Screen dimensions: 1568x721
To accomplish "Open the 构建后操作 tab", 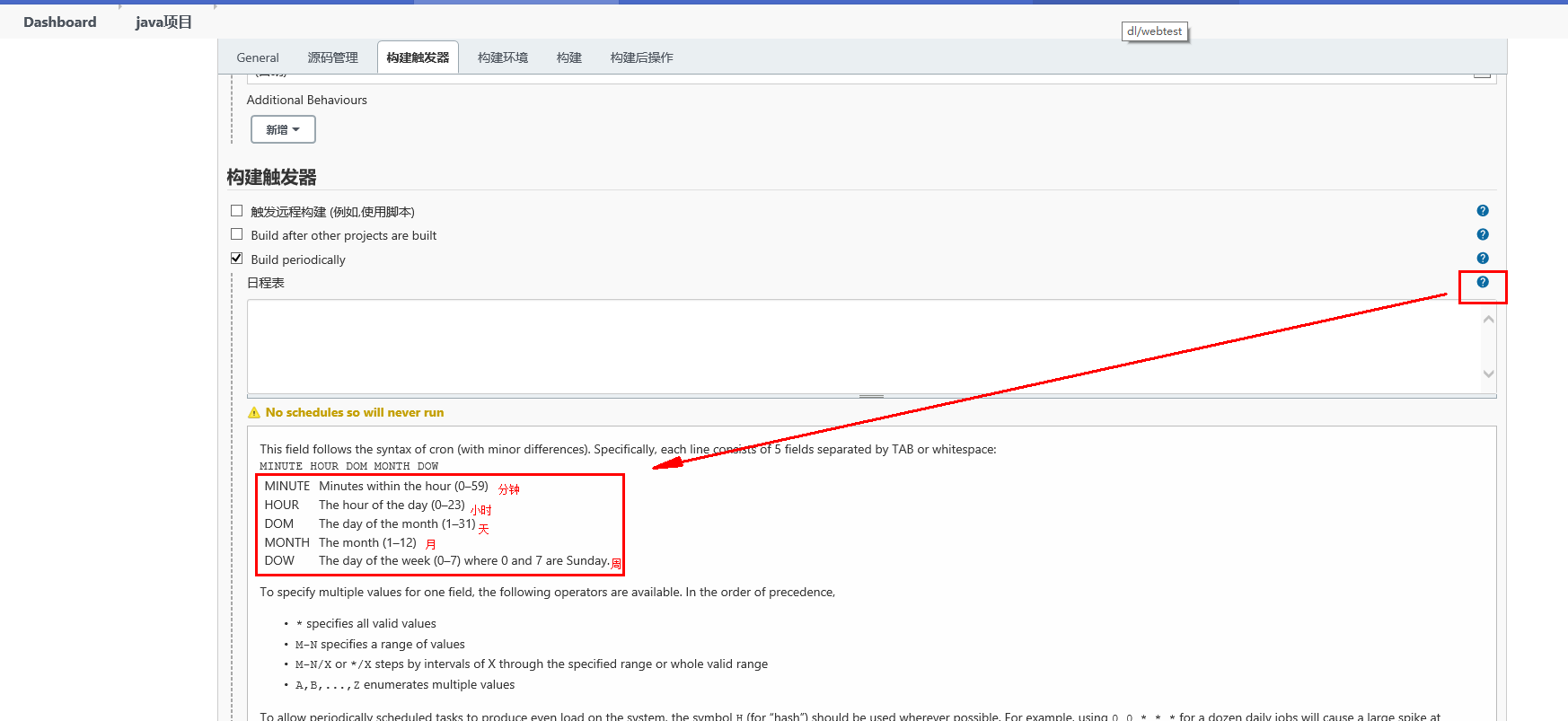I will [642, 57].
